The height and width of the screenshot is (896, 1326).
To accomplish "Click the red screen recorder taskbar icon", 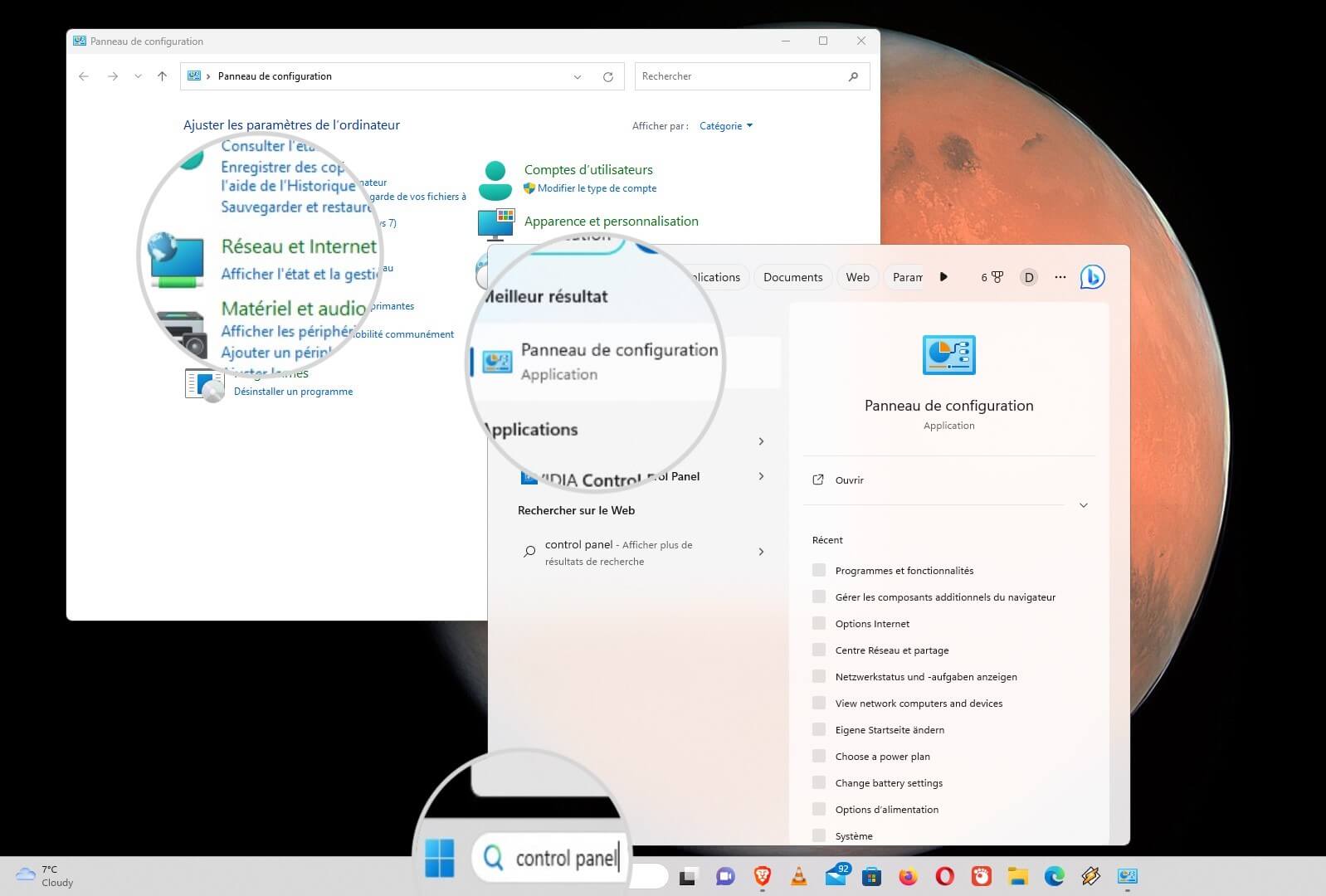I will pos(982,877).
